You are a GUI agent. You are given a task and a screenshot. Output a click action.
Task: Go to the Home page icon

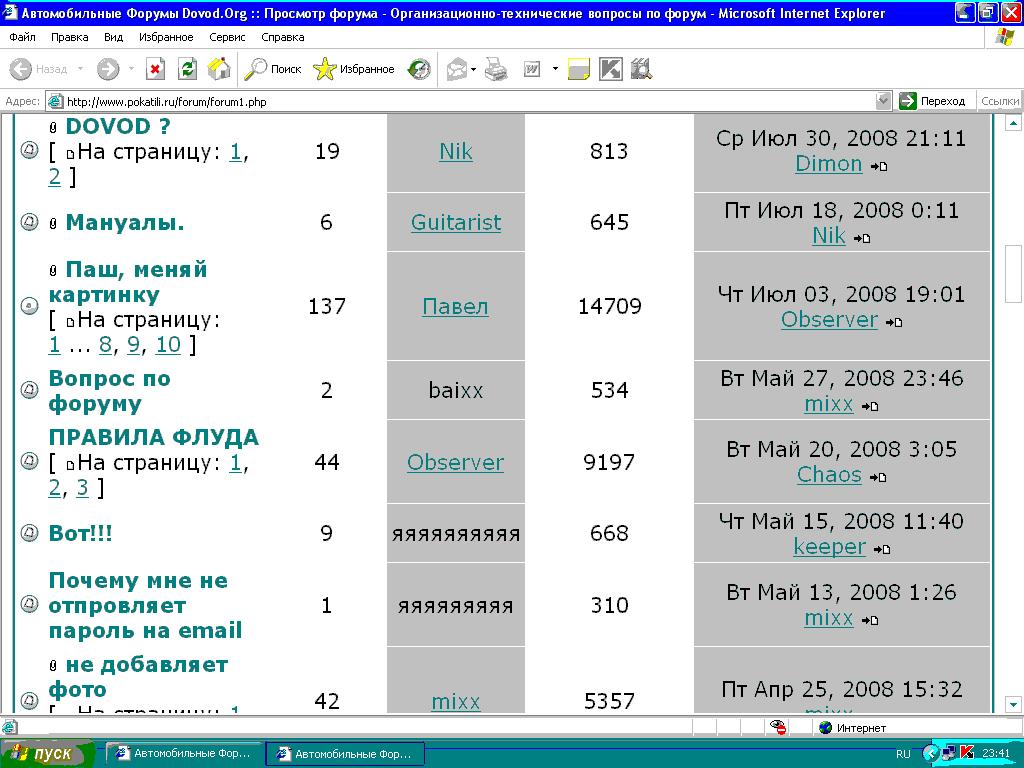click(x=219, y=69)
